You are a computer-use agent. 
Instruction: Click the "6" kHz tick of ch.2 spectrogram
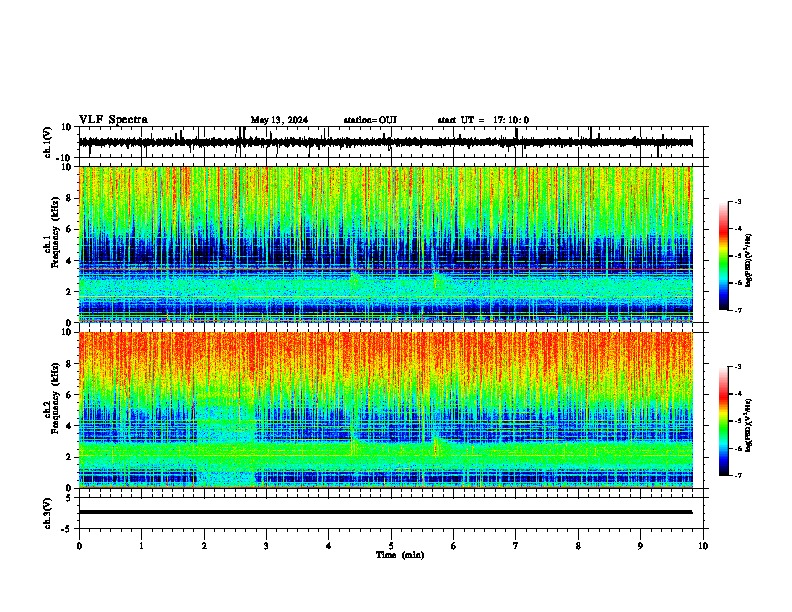[69, 395]
